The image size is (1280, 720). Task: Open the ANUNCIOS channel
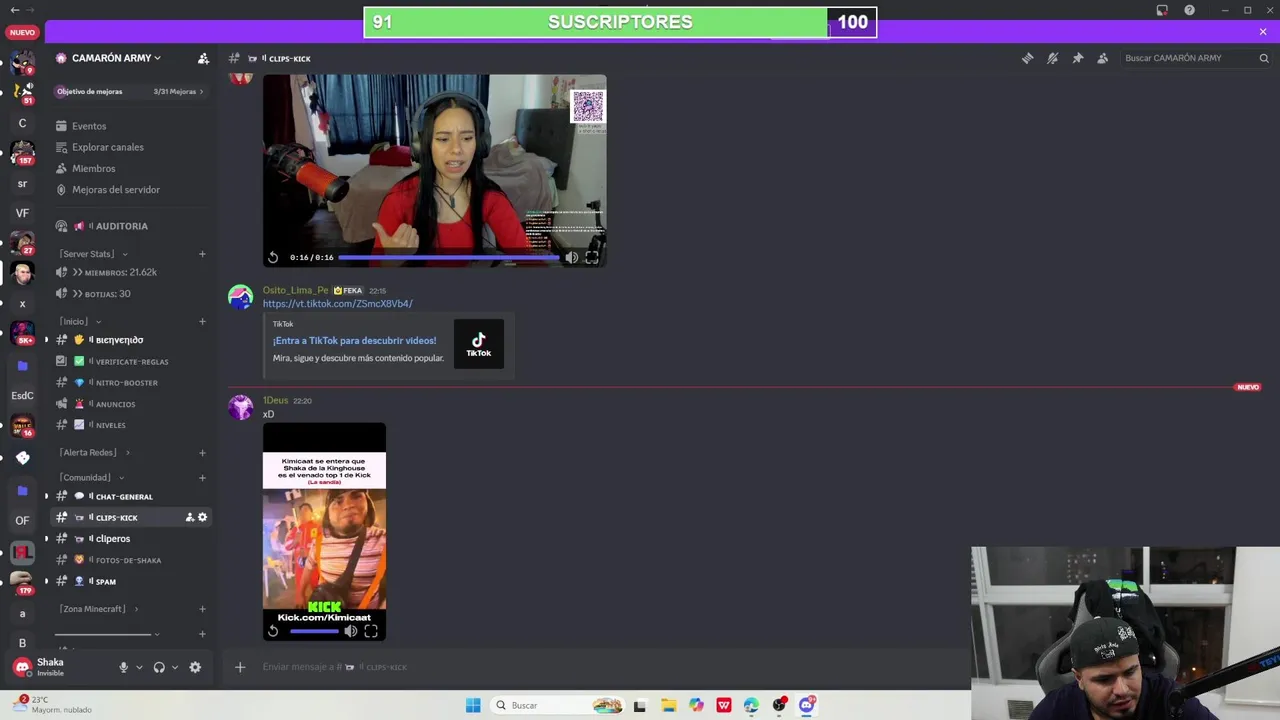[115, 404]
